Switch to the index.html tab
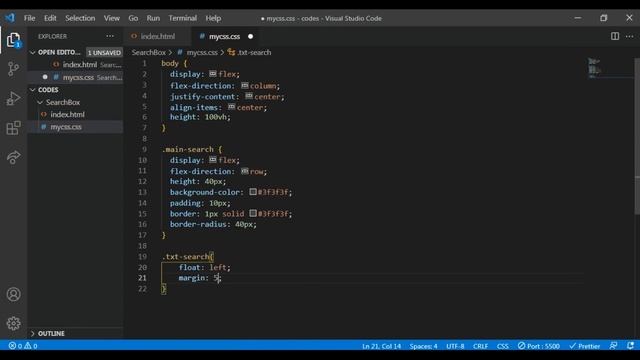640x360 pixels. [x=157, y=36]
